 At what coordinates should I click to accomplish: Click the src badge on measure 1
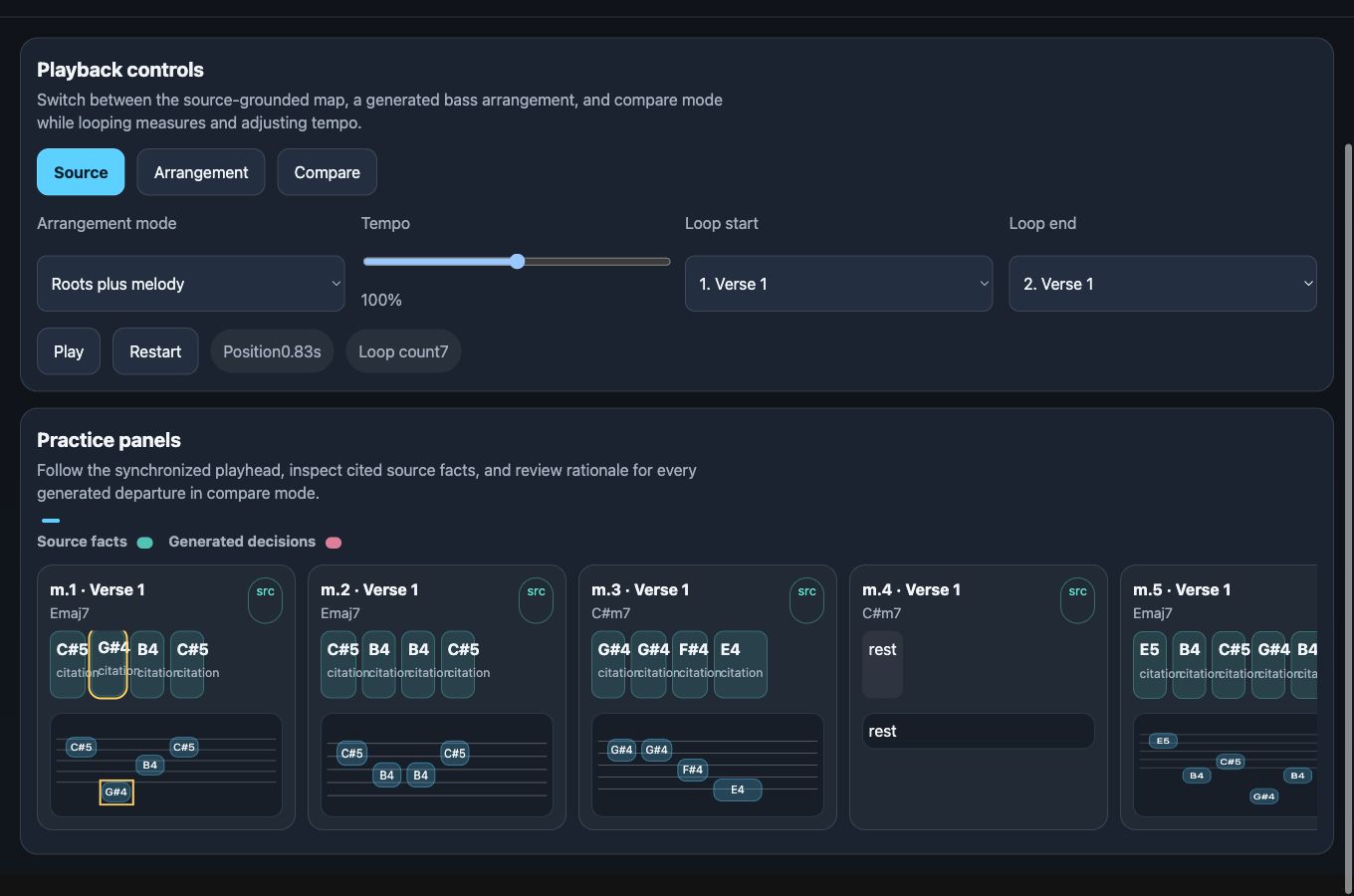[x=265, y=601]
